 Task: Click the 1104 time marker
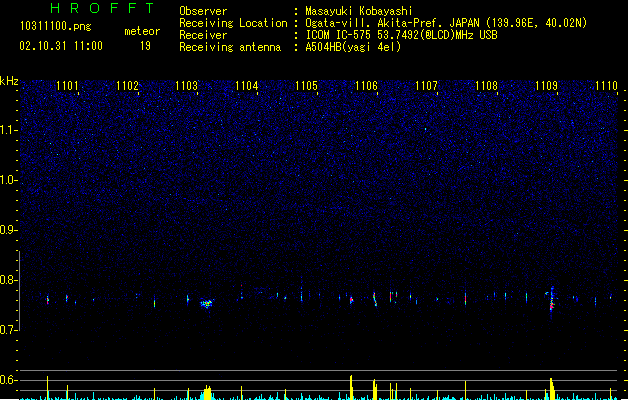247,86
